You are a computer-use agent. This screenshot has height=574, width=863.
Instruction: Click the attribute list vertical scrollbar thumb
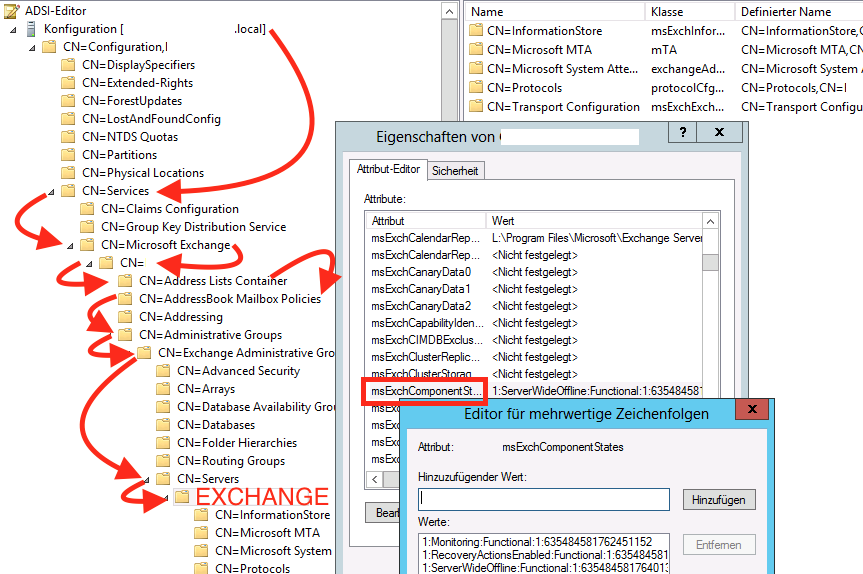click(x=711, y=262)
